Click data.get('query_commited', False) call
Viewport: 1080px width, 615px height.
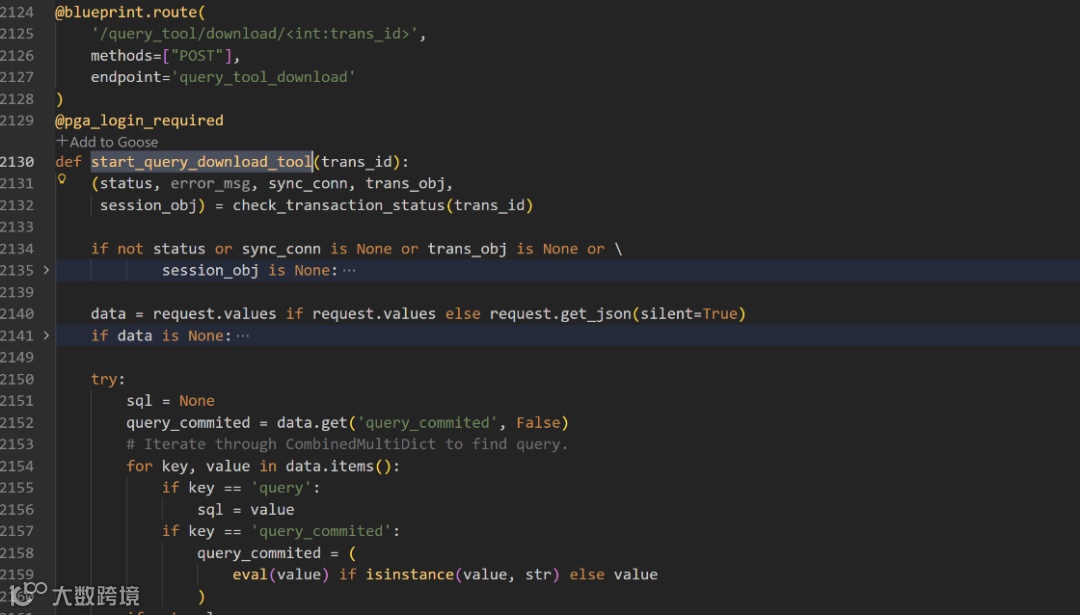pos(422,423)
